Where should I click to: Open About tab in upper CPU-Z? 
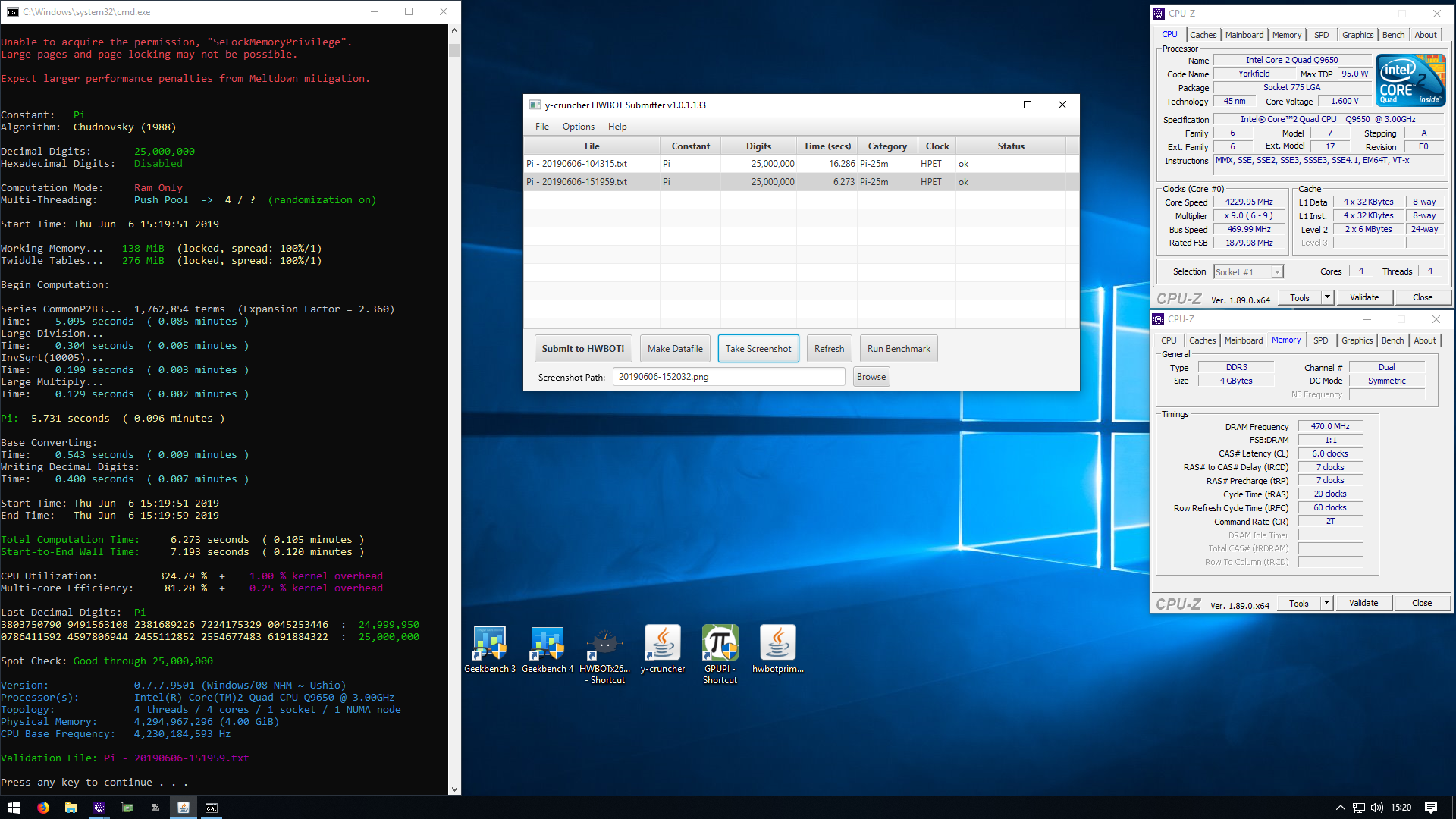pyautogui.click(x=1426, y=35)
